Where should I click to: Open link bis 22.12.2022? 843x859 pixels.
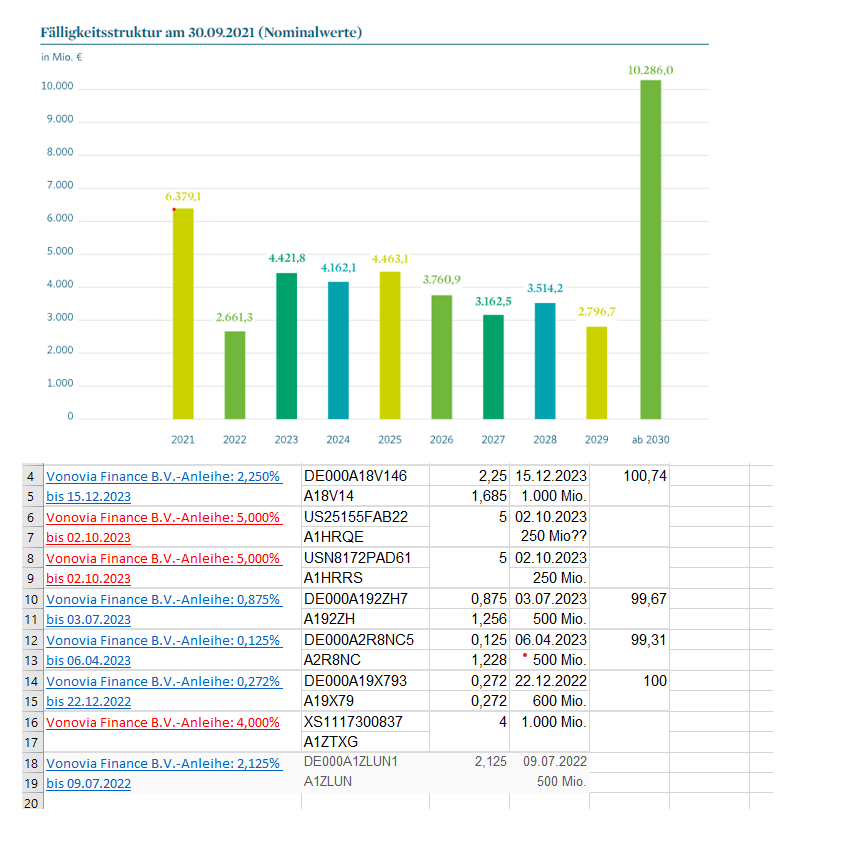(89, 702)
